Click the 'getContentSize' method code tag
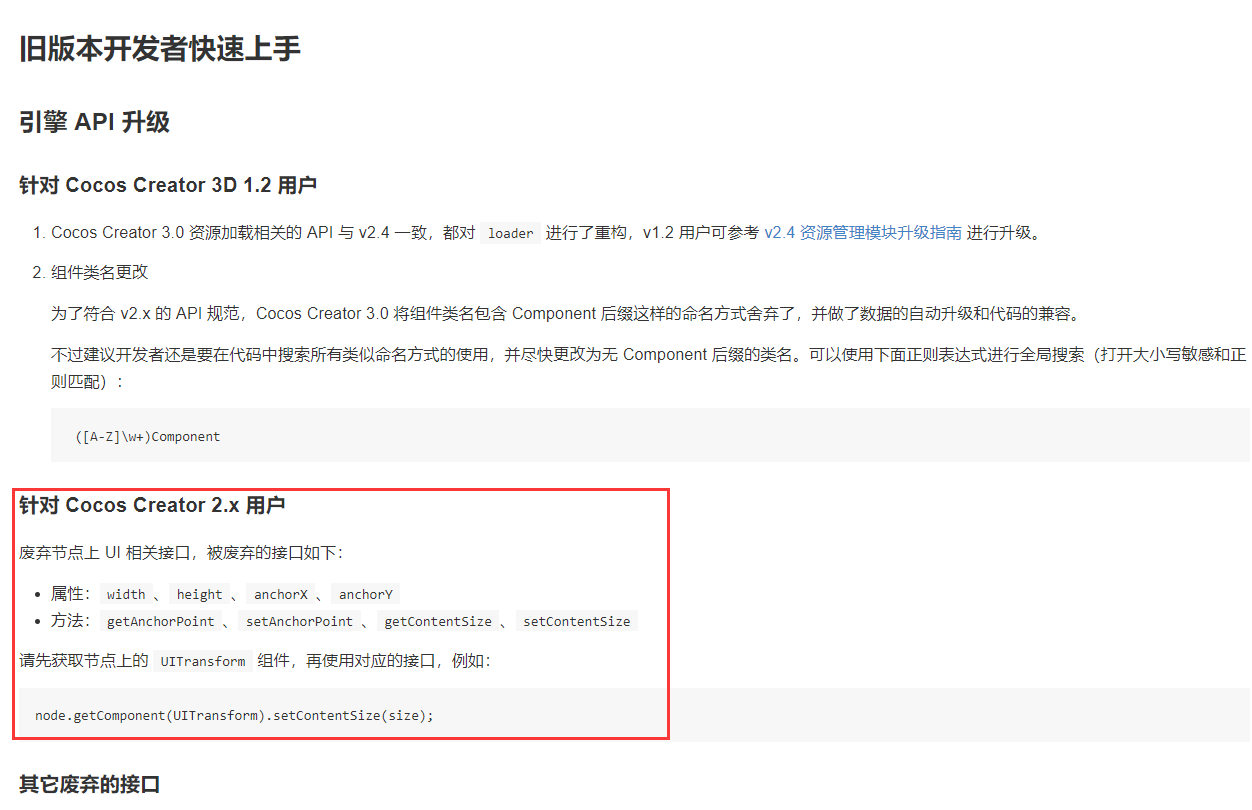 (x=438, y=621)
